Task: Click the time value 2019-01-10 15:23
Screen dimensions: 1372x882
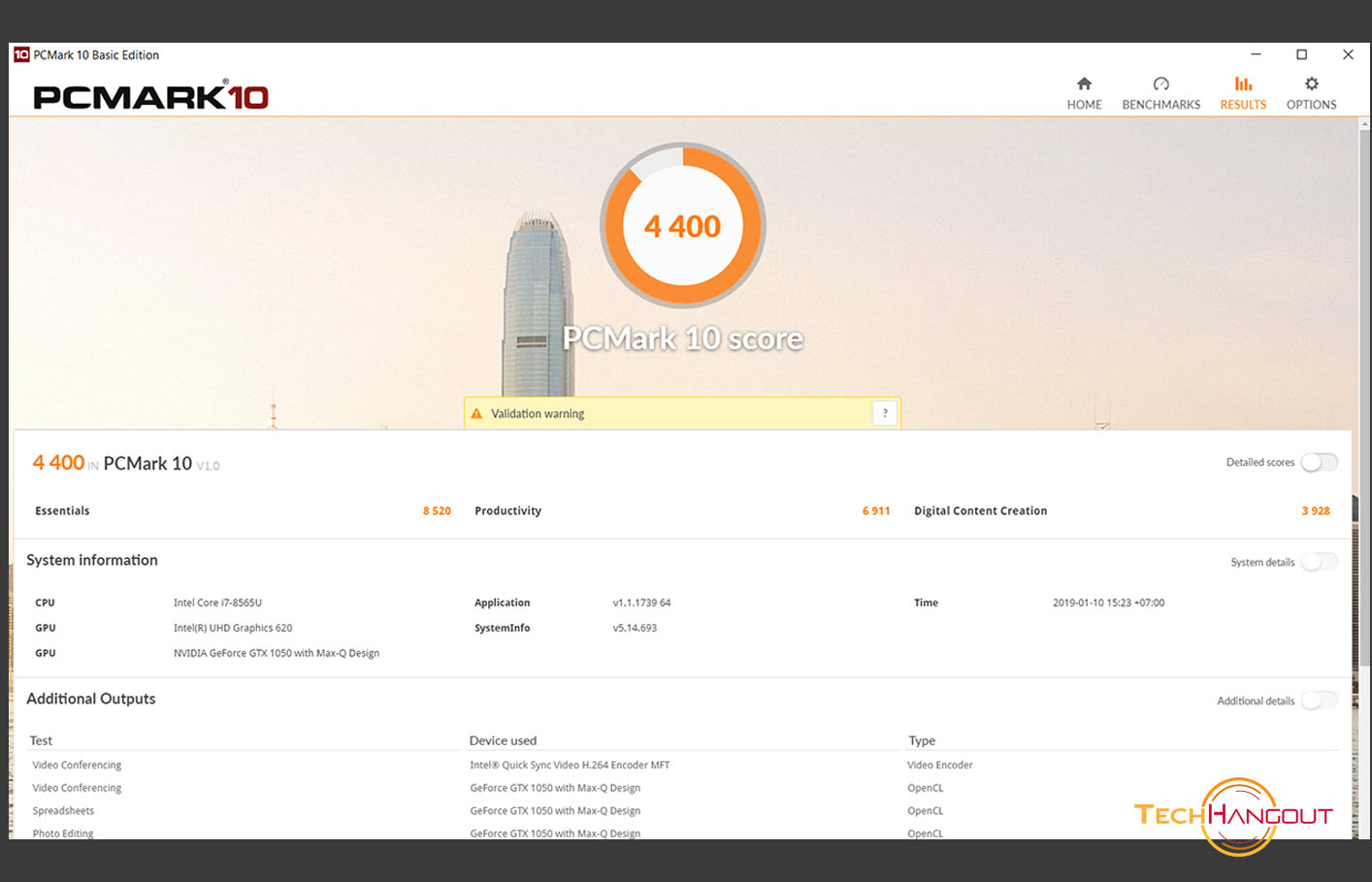Action: (x=1108, y=603)
